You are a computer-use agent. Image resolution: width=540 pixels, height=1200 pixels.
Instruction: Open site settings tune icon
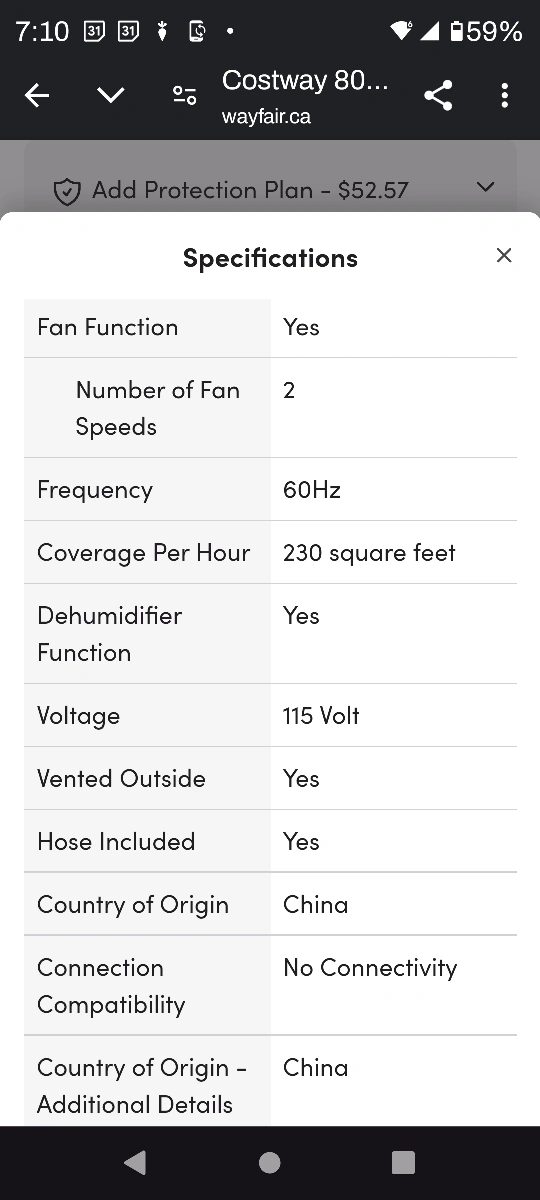[184, 96]
